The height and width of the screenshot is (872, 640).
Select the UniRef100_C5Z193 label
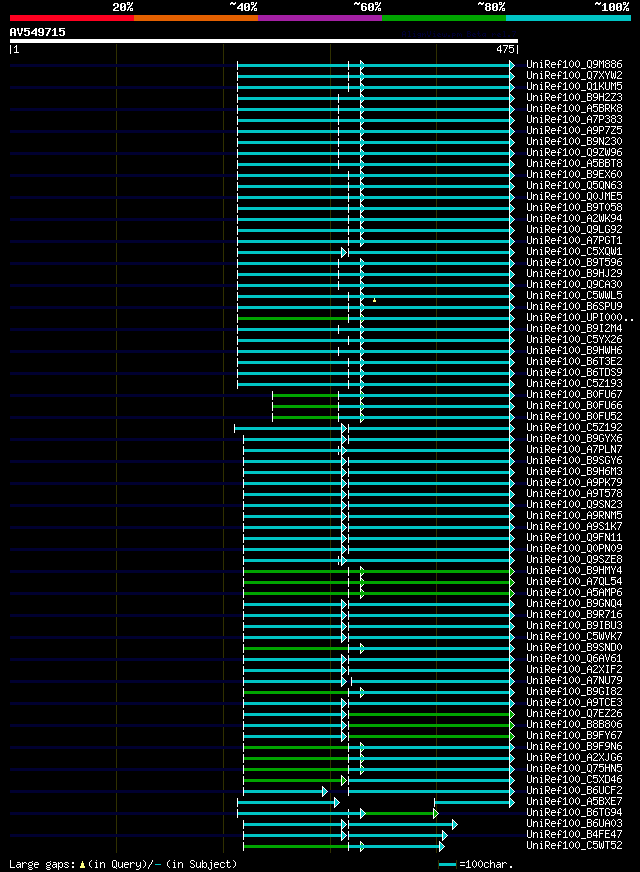tap(574, 384)
